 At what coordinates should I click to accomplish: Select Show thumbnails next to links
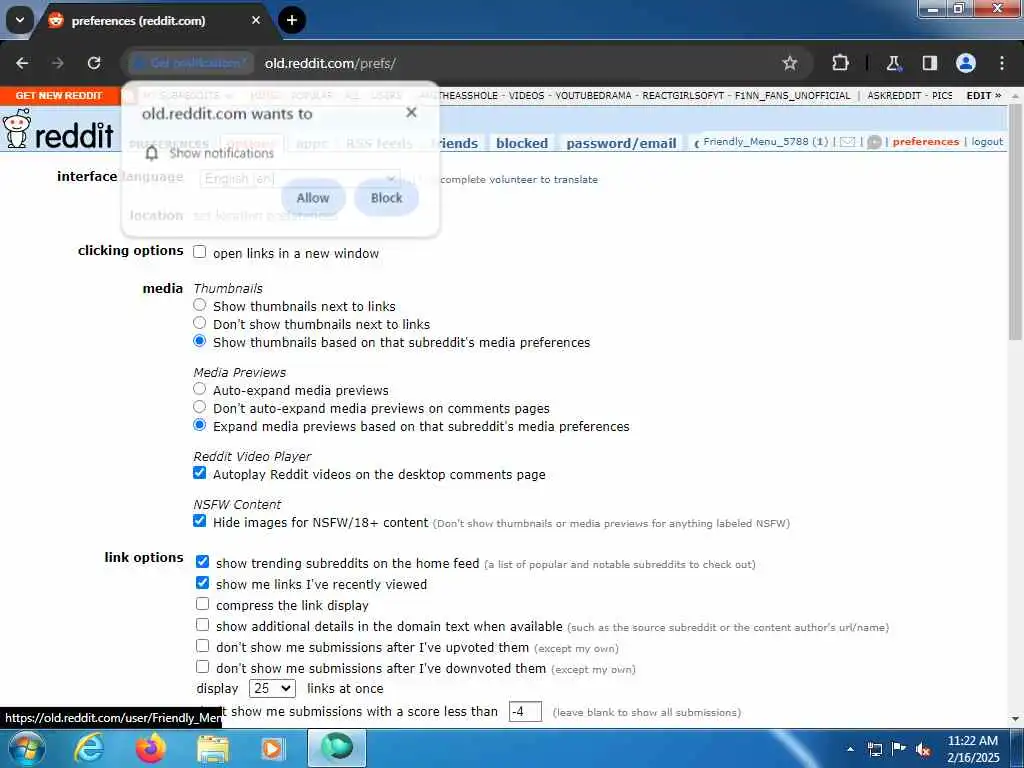click(200, 305)
